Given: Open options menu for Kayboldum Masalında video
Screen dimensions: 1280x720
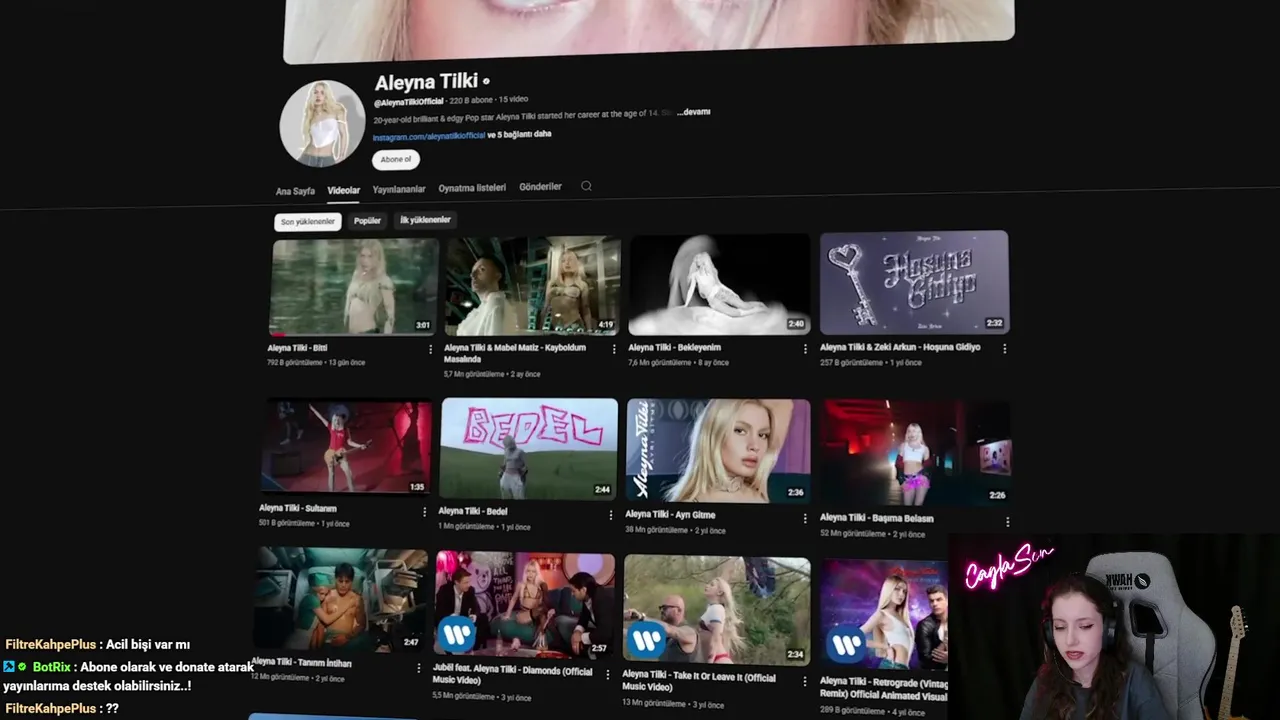Looking at the screenshot, I should point(614,349).
